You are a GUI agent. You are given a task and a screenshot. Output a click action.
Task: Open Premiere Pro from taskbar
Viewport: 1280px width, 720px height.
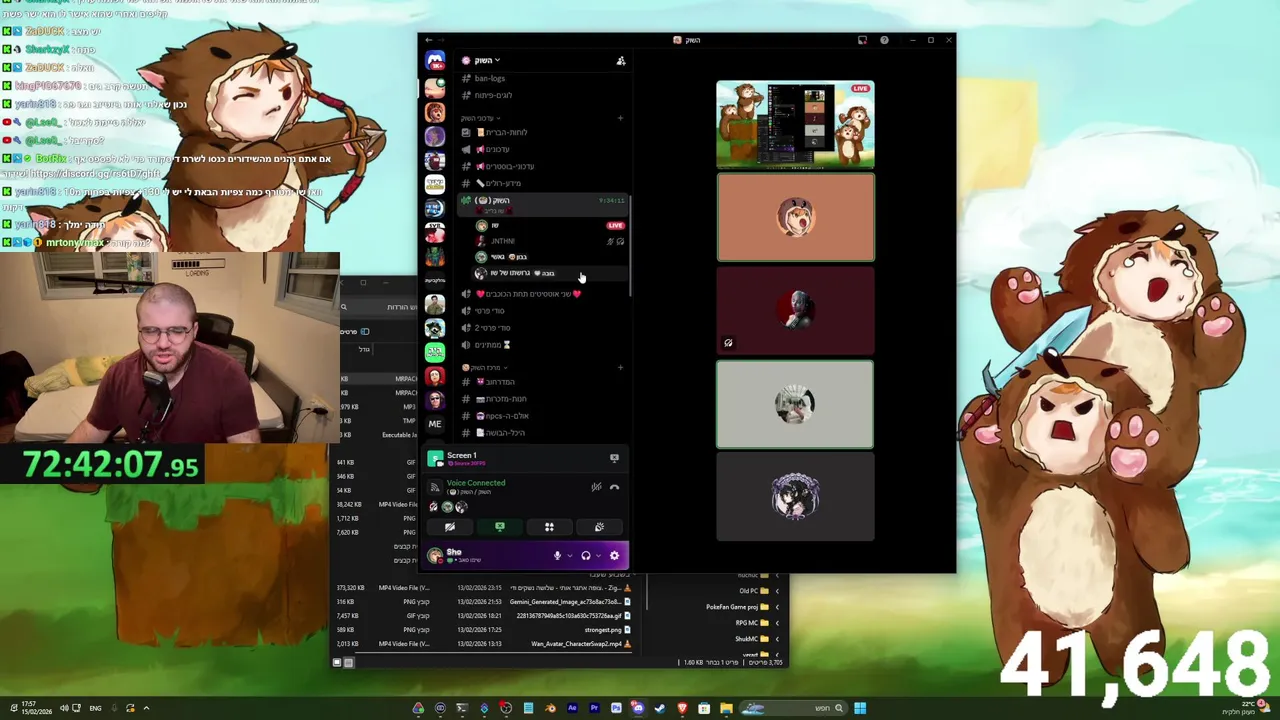[x=594, y=708]
